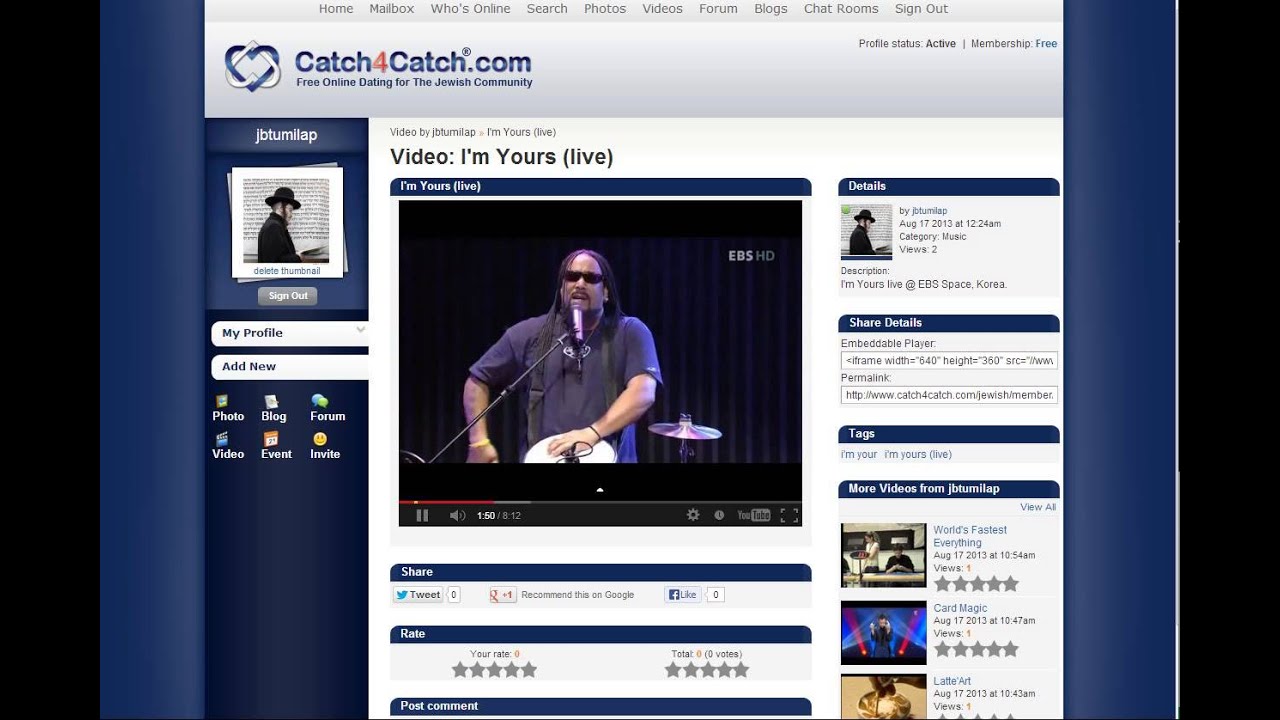1280x720 pixels.
Task: Open jbtumilap link in Details panel
Action: [x=929, y=211]
